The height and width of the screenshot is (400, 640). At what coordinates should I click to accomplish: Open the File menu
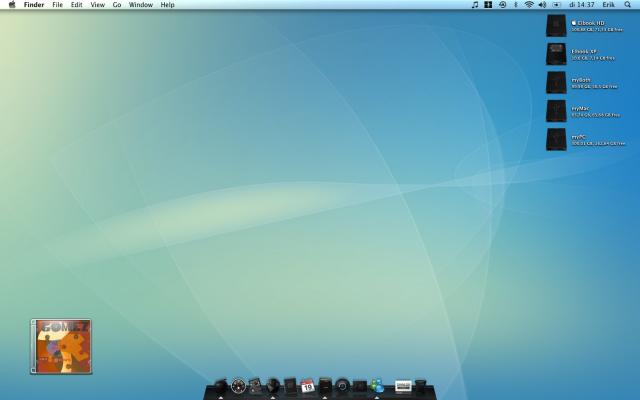tap(58, 5)
